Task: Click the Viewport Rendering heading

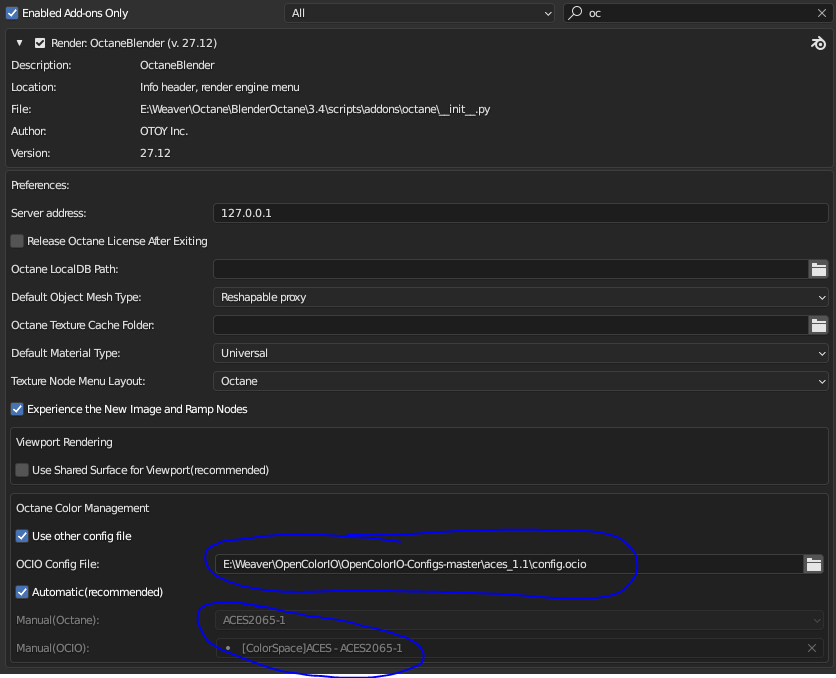Action: [x=65, y=442]
